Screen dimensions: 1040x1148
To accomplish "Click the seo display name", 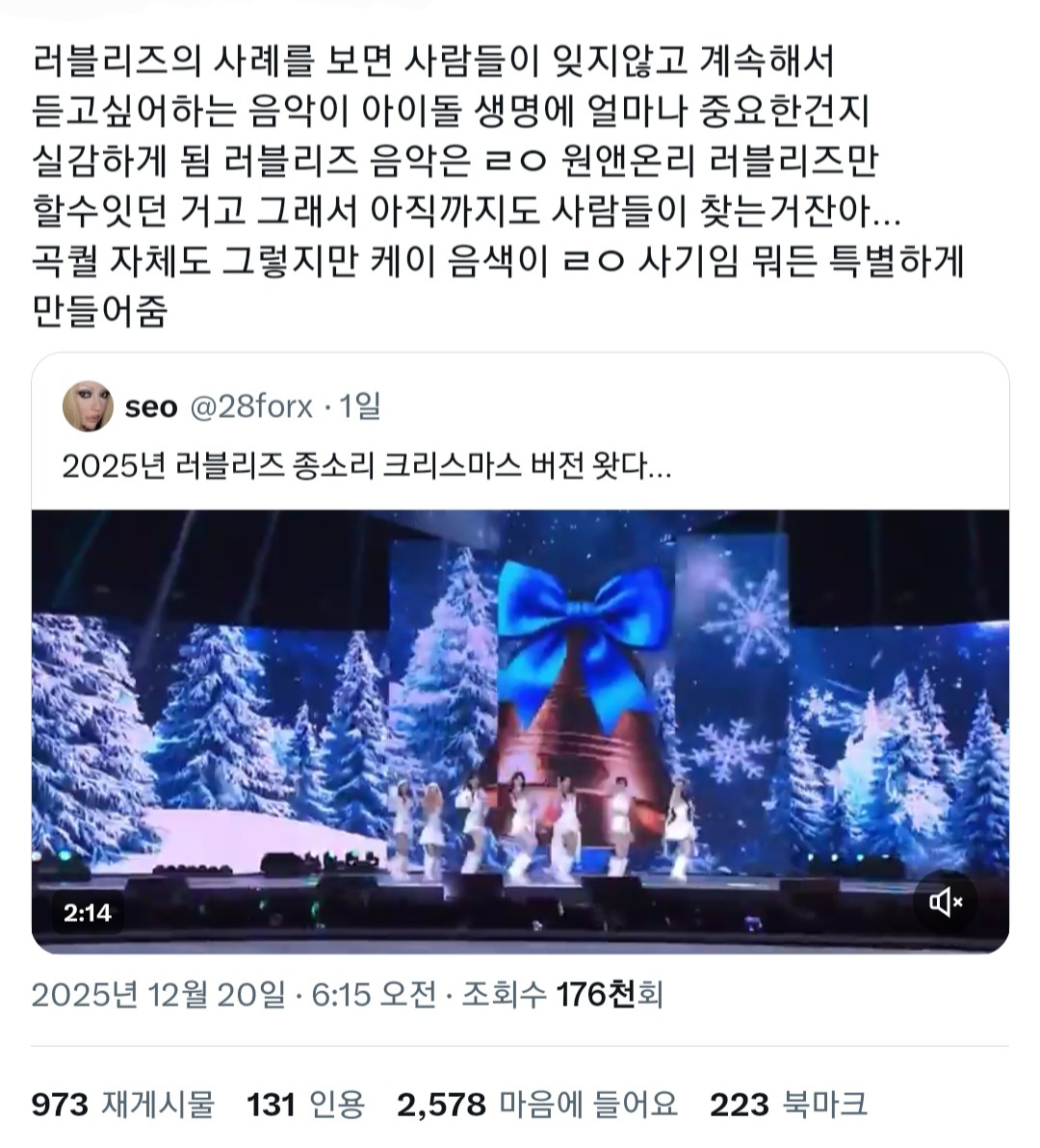I will pyautogui.click(x=151, y=407).
